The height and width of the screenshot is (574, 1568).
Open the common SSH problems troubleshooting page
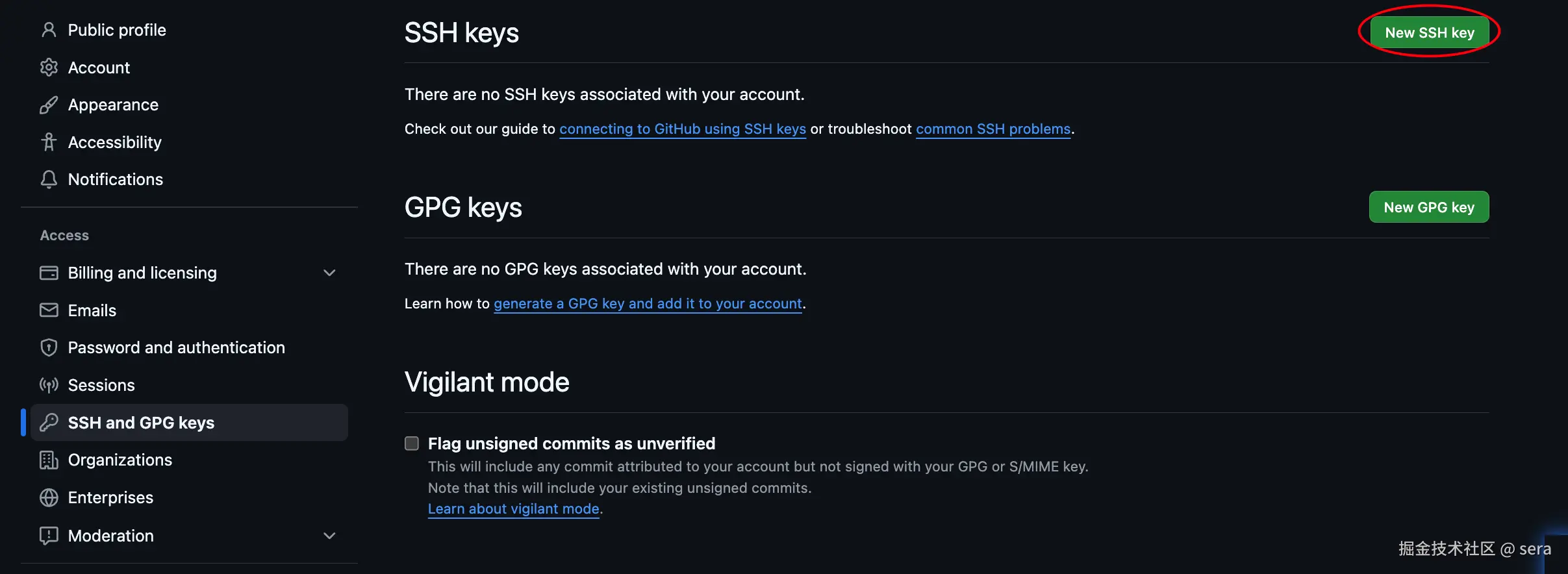[993, 129]
